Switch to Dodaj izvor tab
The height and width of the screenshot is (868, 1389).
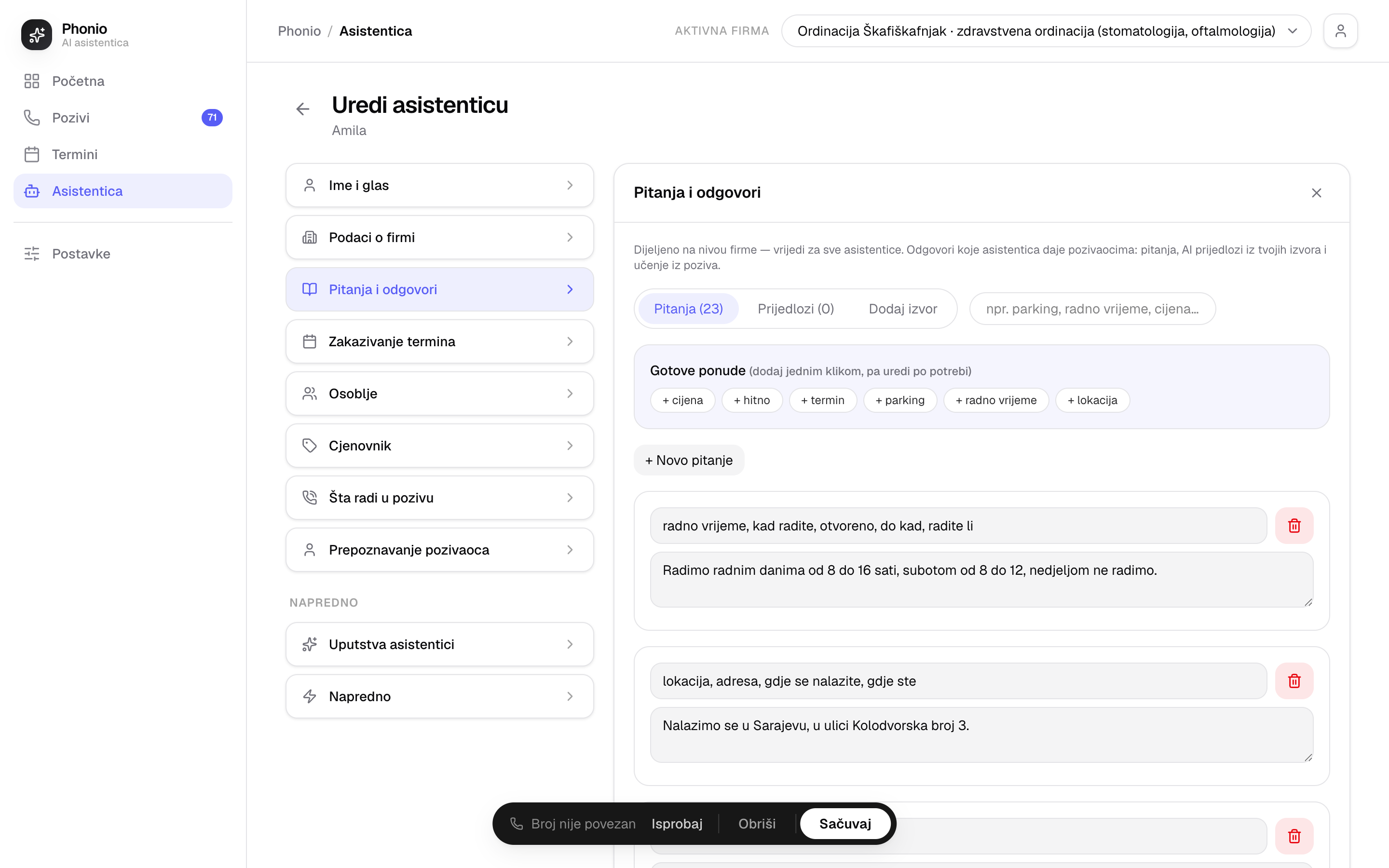click(903, 309)
